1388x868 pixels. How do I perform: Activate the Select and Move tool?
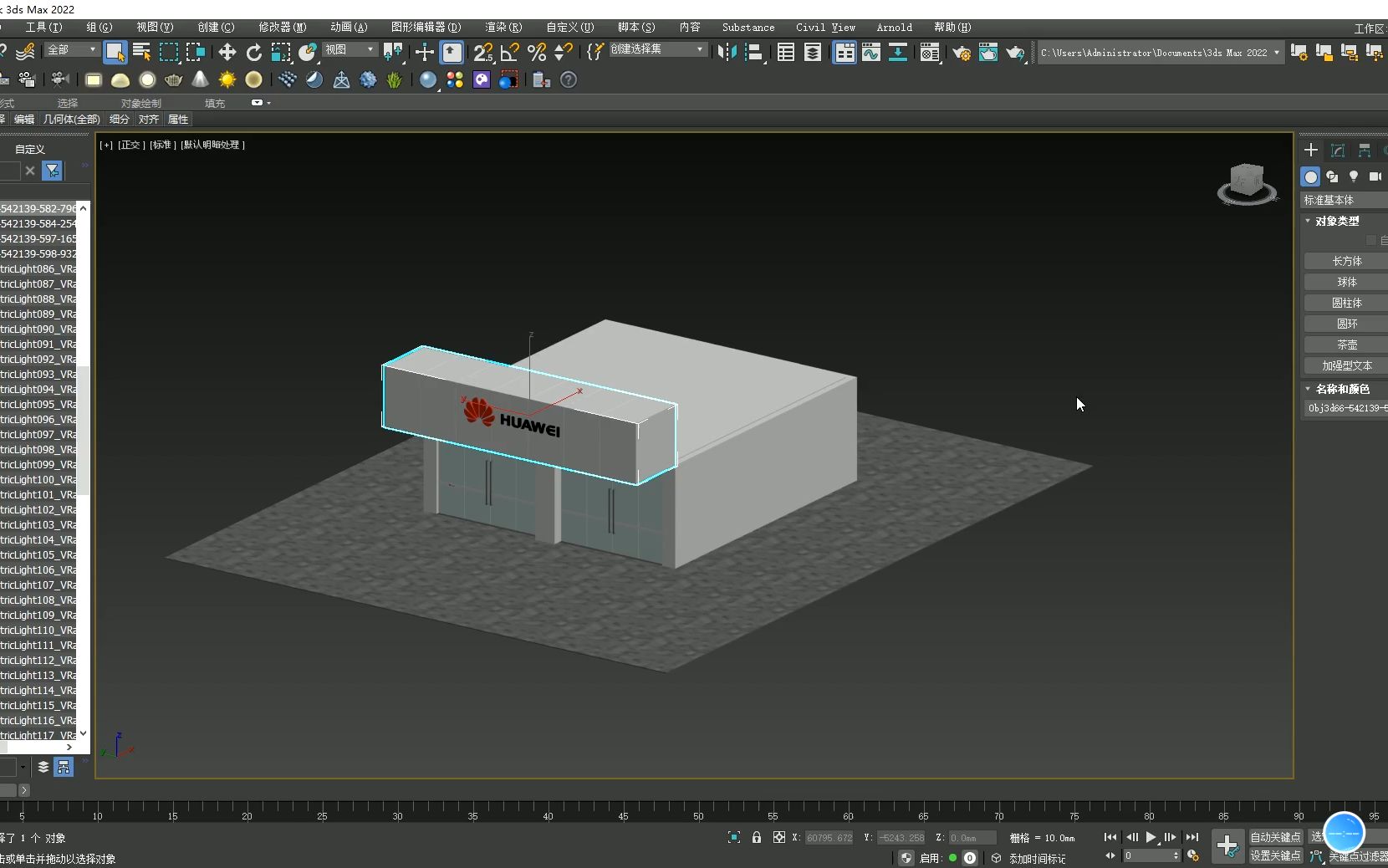click(227, 52)
